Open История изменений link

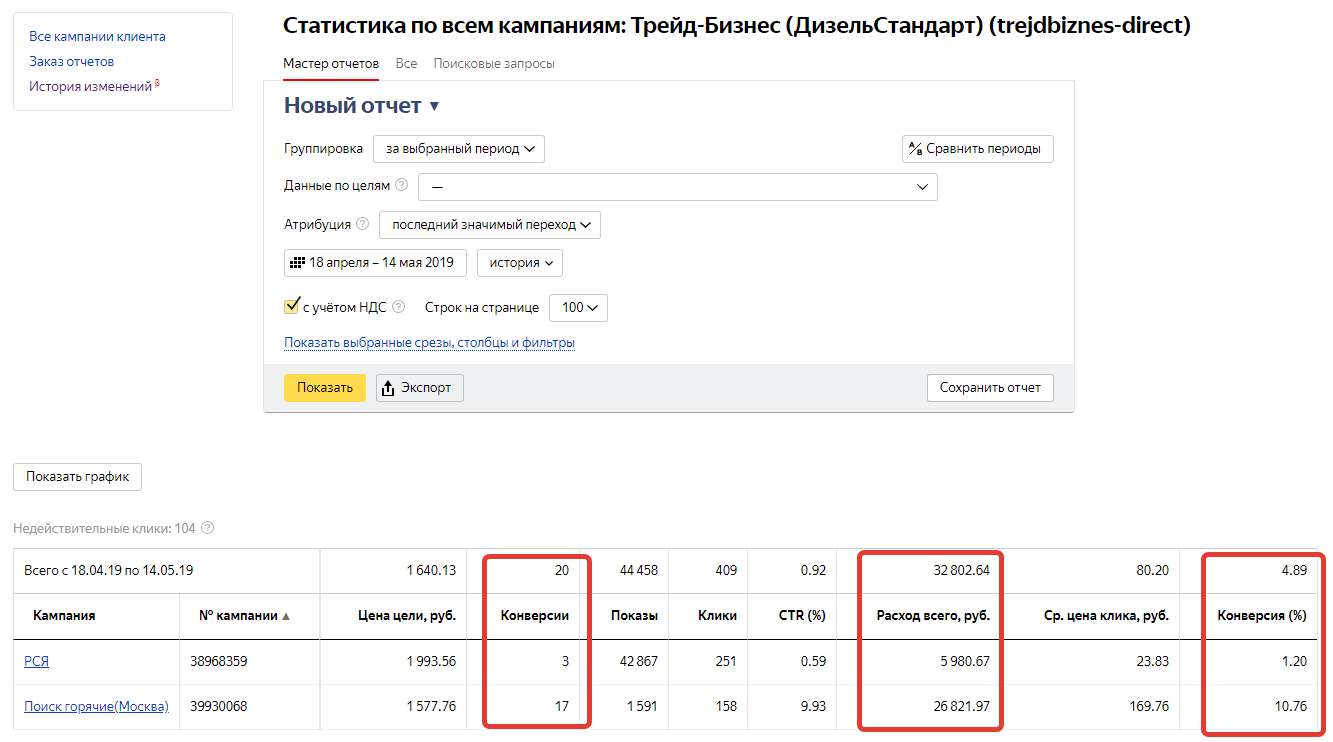pos(90,86)
